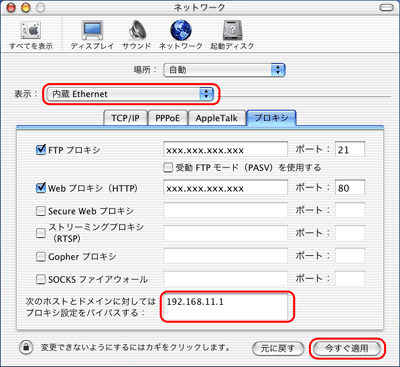The width and height of the screenshot is (400, 367).
Task: Click the Secure Web proxy address field
Action: click(225, 211)
